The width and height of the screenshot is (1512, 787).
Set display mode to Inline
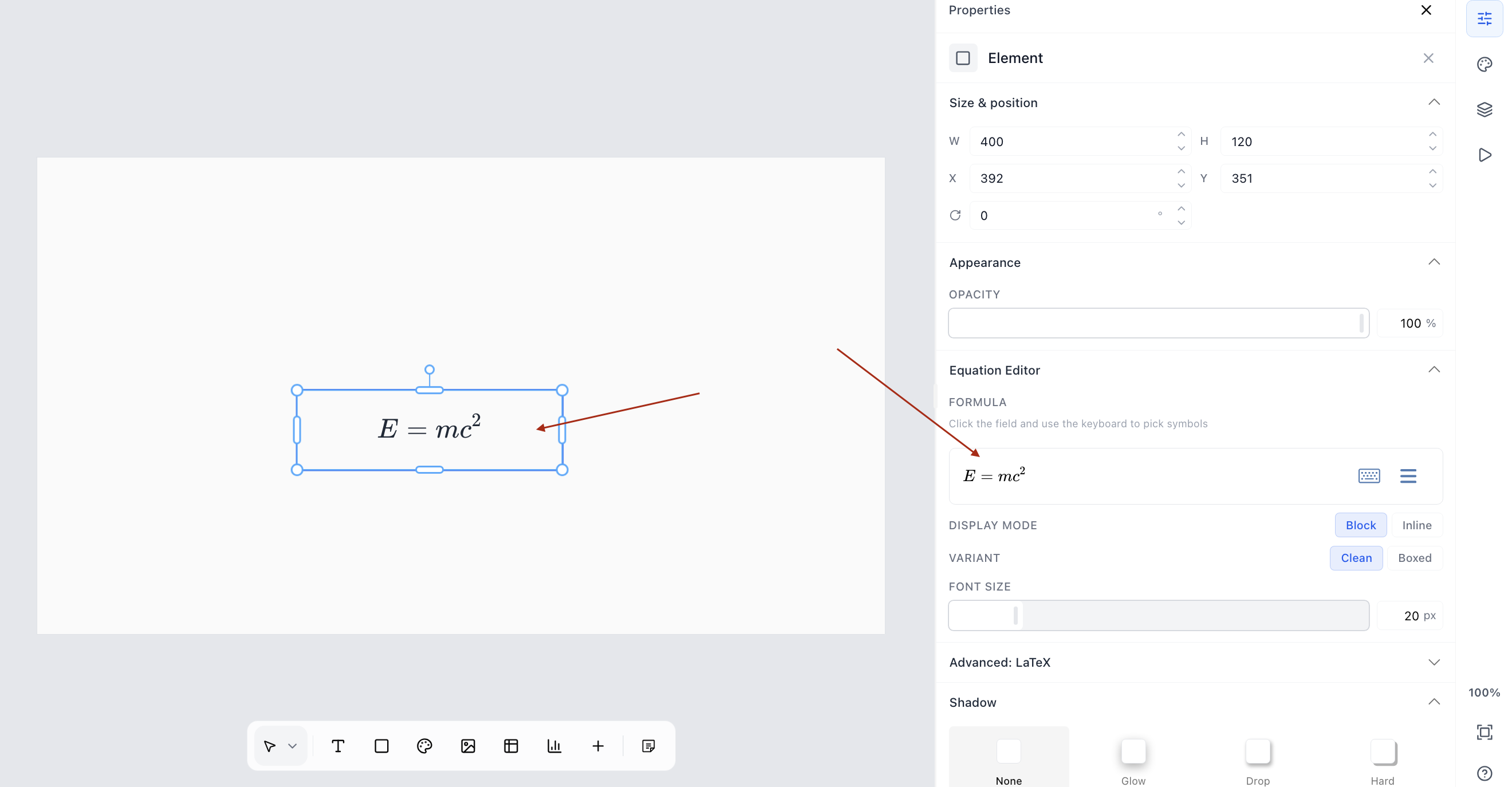click(x=1416, y=525)
